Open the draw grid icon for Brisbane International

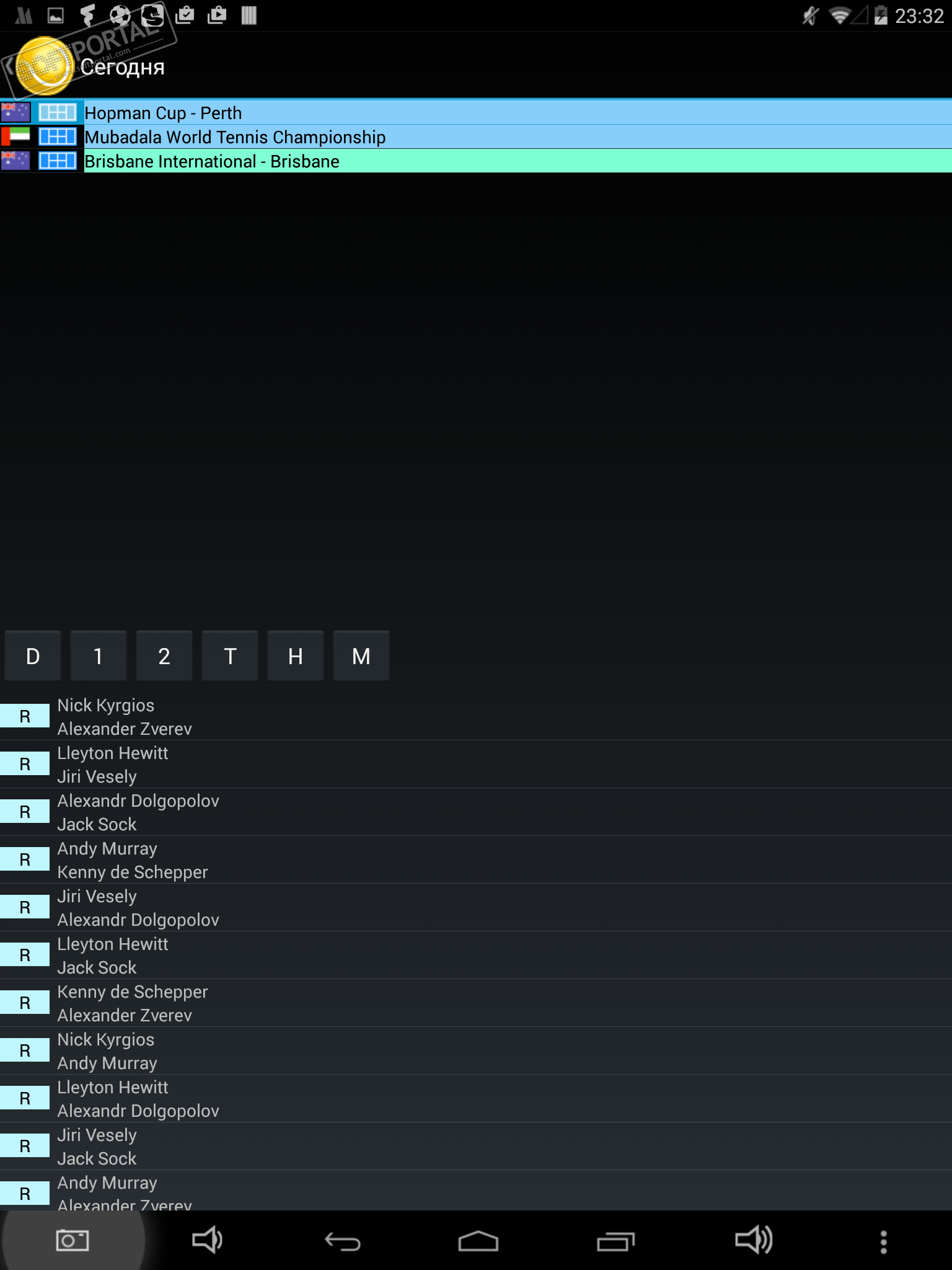(x=57, y=161)
